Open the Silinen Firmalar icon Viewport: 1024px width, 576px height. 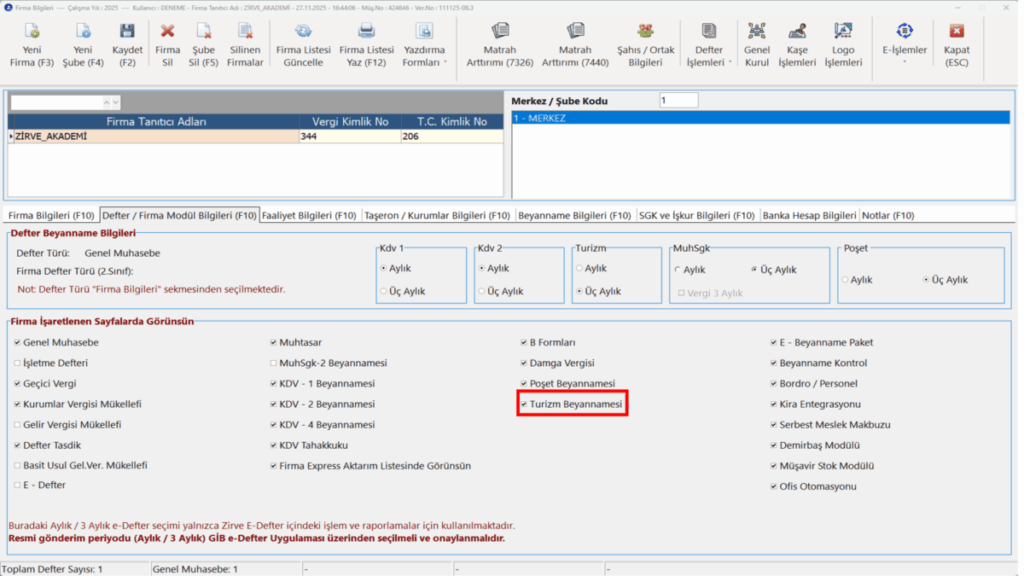coord(245,31)
